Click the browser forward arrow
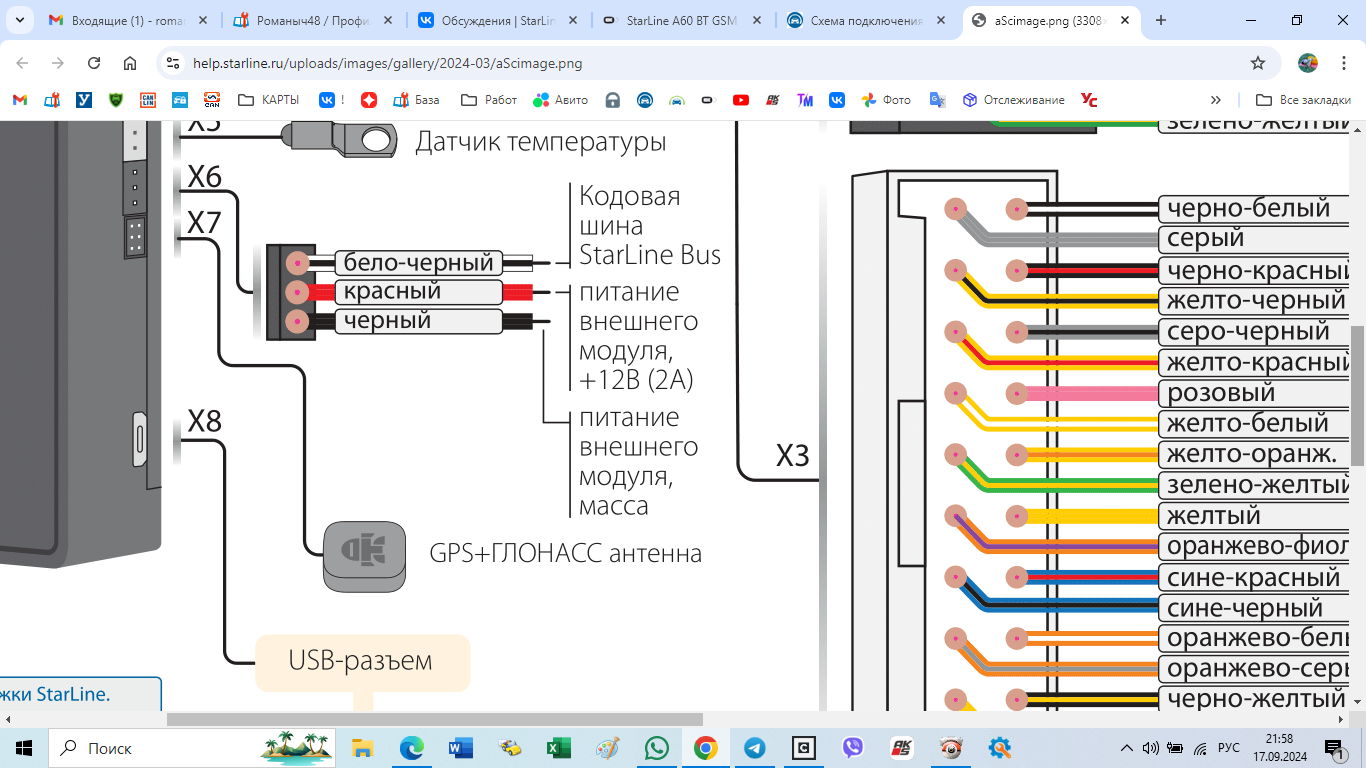The image size is (1366, 768). [x=58, y=63]
